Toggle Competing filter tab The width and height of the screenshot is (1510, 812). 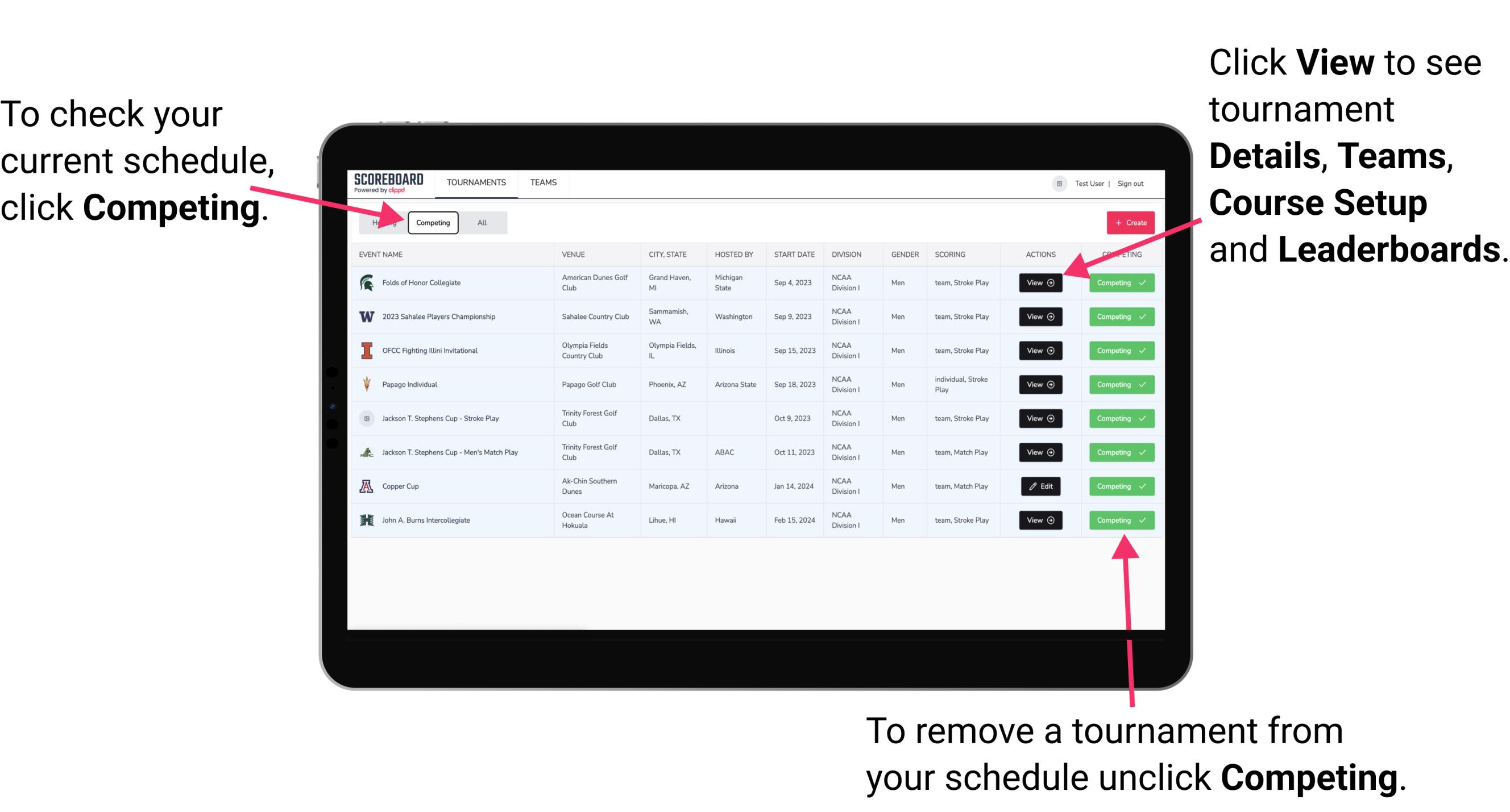pyautogui.click(x=432, y=222)
